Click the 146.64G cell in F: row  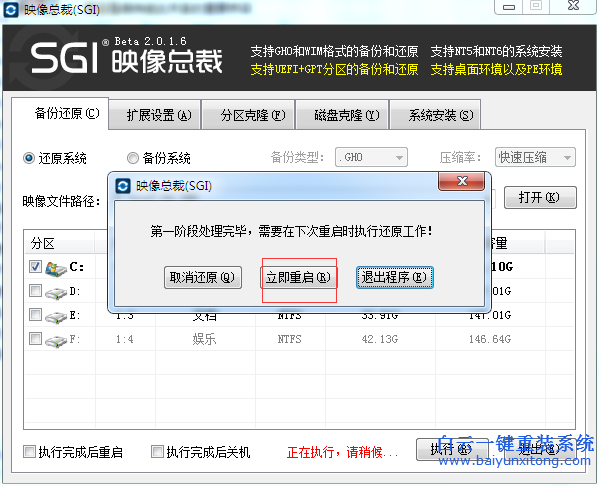490,339
